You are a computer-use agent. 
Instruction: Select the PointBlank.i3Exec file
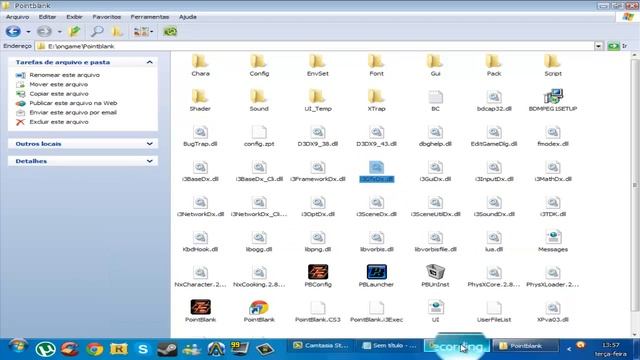click(x=376, y=311)
